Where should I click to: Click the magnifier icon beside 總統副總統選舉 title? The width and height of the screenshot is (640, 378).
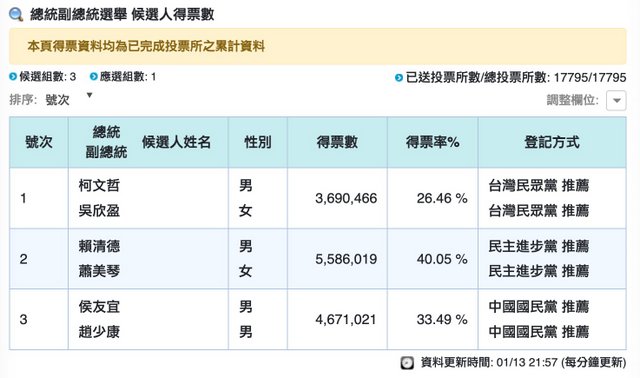tap(16, 15)
